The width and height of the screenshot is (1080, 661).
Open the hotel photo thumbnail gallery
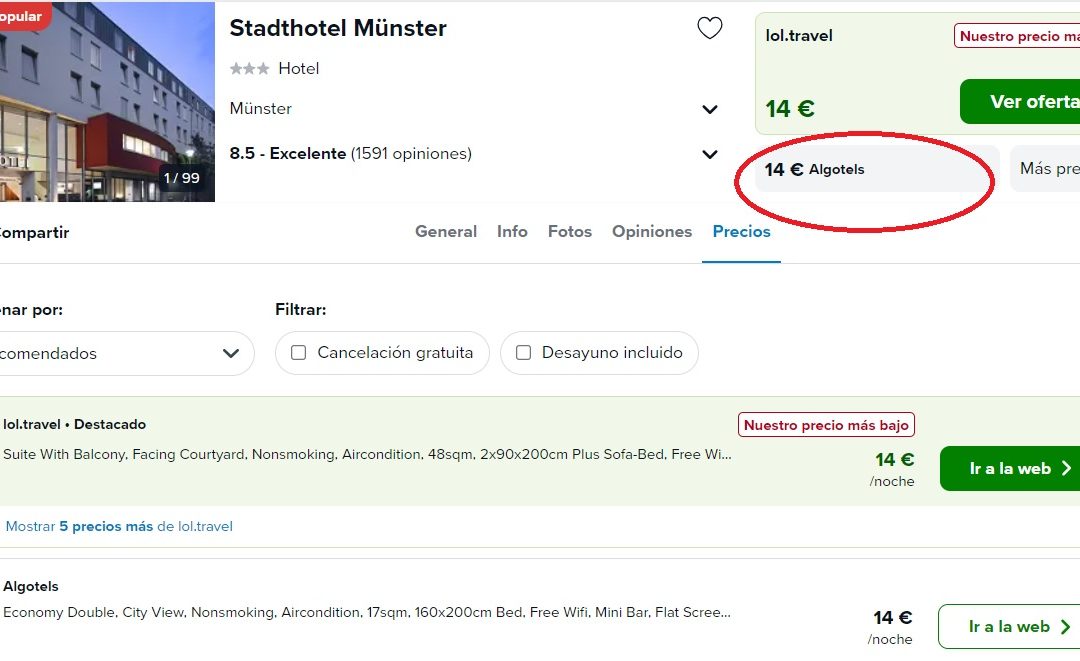pyautogui.click(x=107, y=101)
